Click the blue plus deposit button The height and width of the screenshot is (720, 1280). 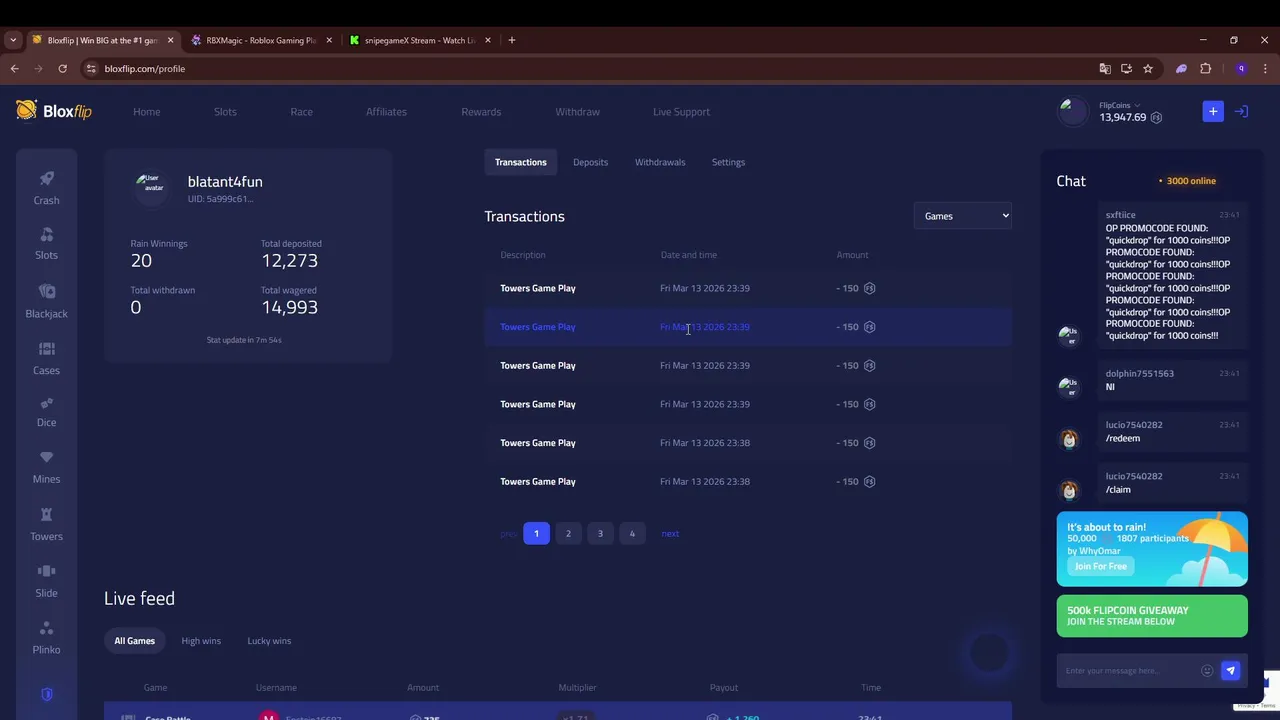[1213, 111]
